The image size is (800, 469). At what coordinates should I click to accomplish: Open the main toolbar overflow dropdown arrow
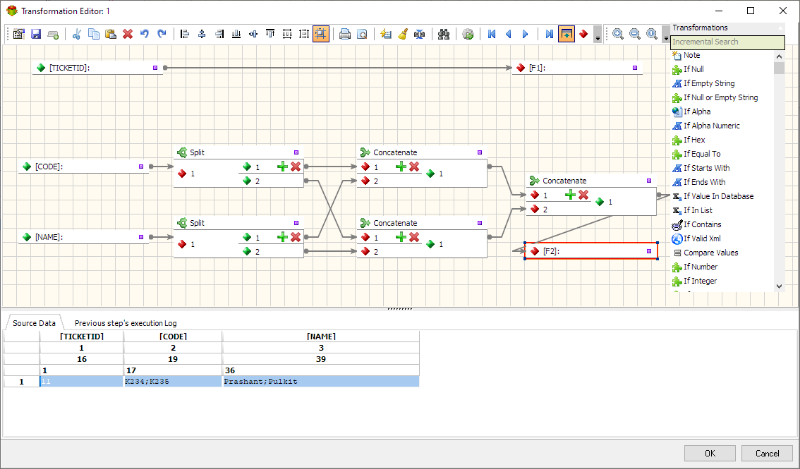point(597,34)
